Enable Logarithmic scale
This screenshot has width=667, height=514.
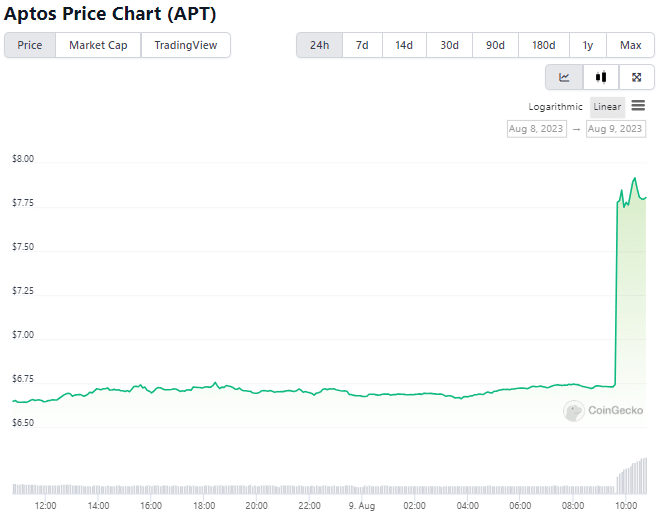[555, 107]
